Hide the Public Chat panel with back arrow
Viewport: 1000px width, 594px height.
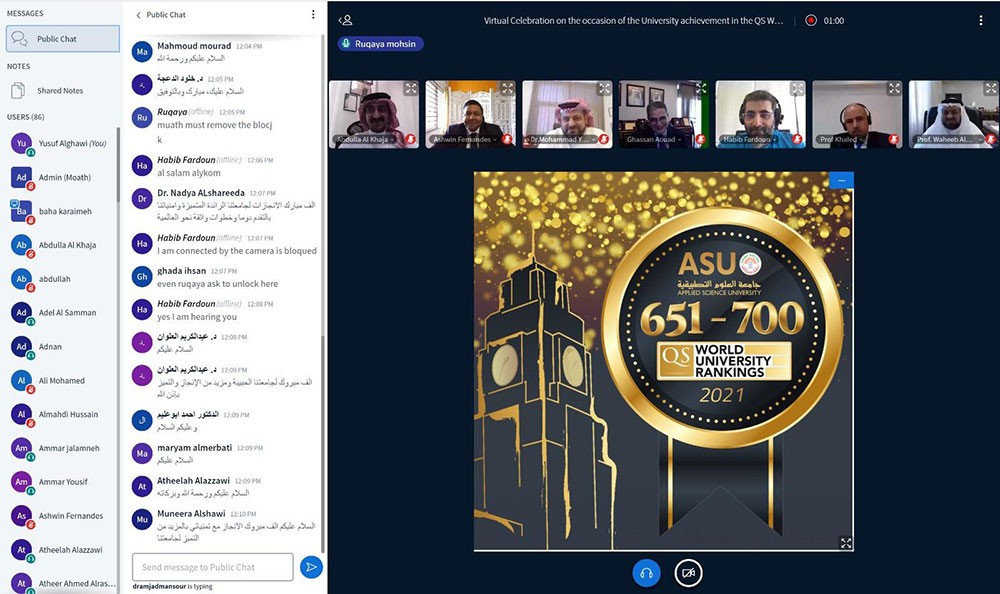coord(138,15)
